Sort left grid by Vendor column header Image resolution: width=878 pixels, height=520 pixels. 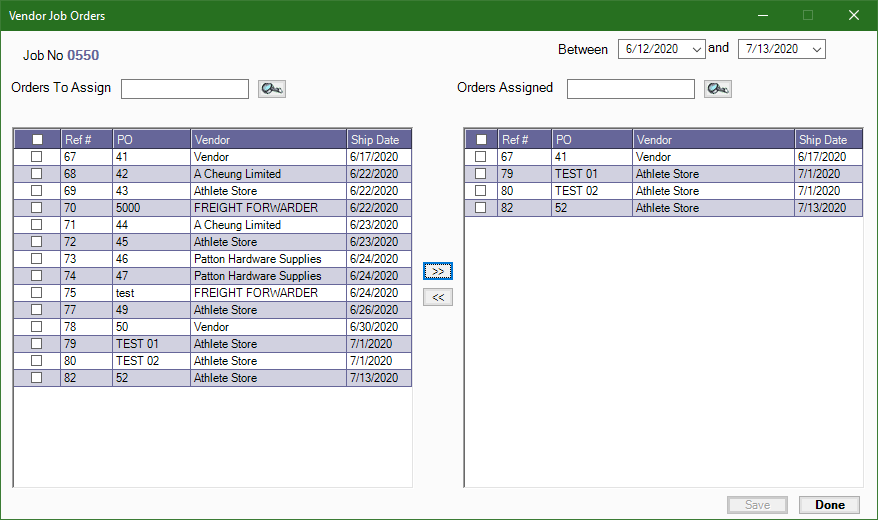point(268,140)
